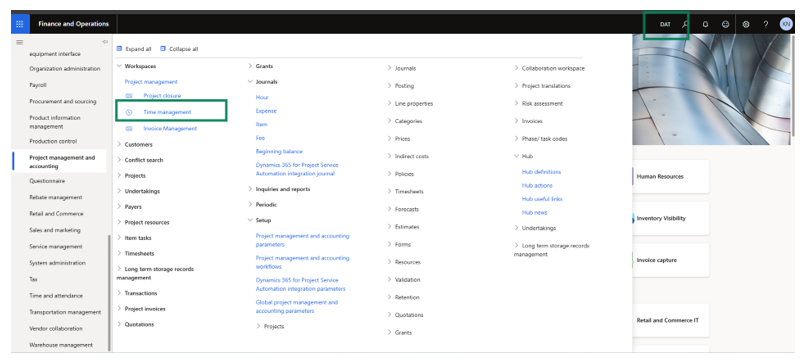Click the Collapse all button
The width and height of the screenshot is (807, 362).
point(179,49)
